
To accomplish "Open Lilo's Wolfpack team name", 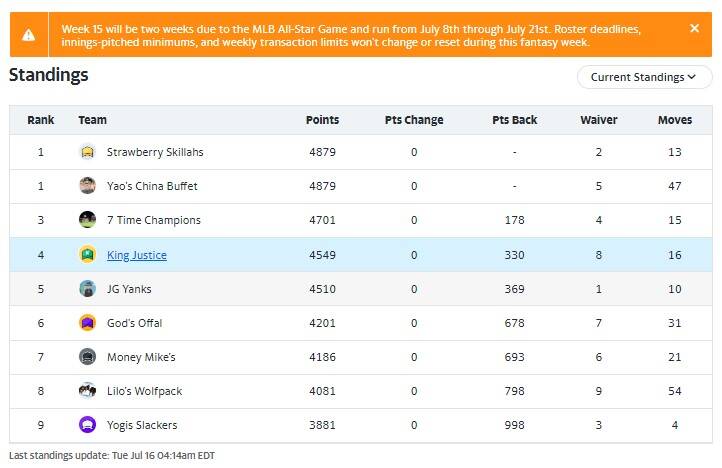I will [145, 391].
